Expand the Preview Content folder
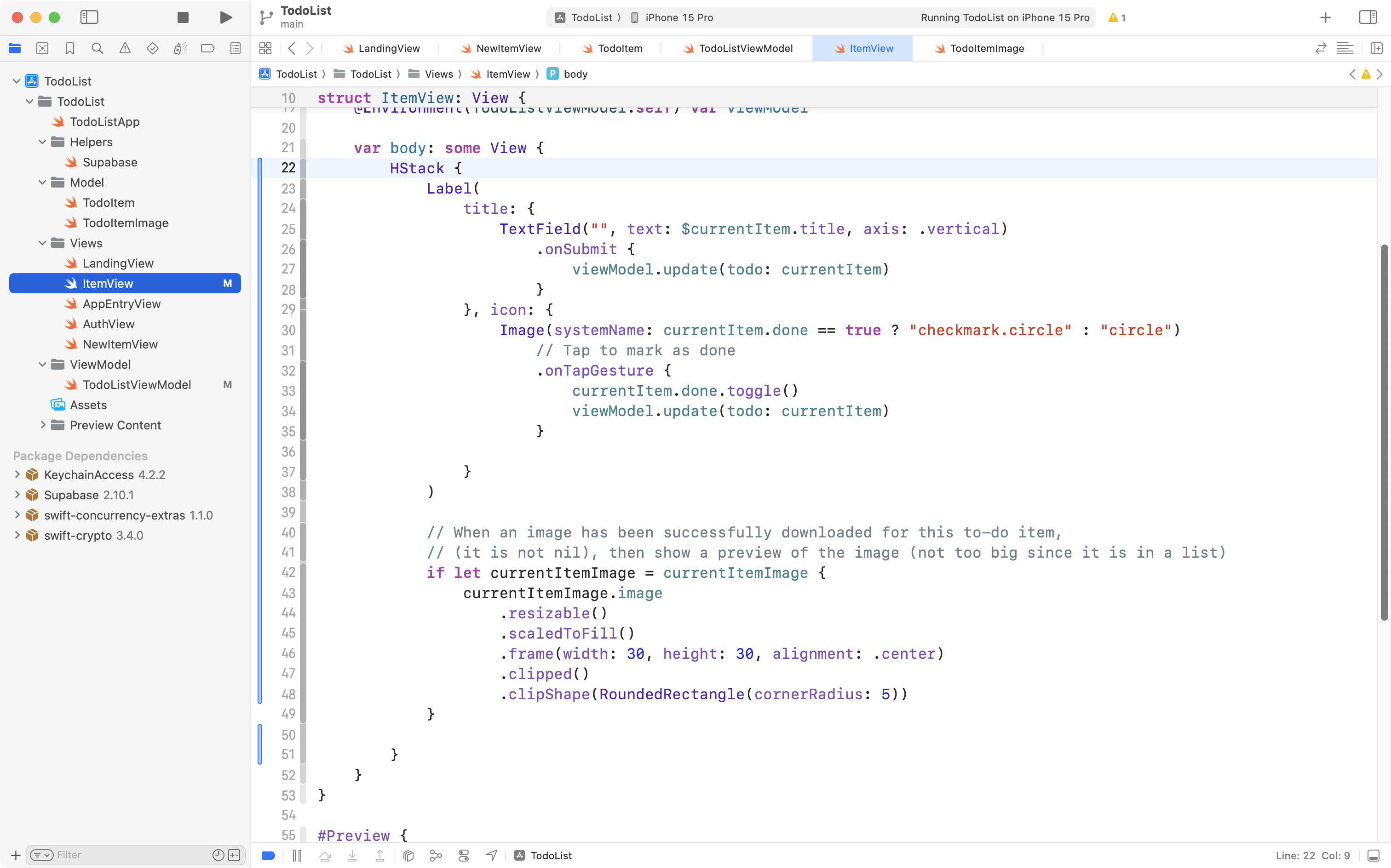Screen dimensions: 1391x868 (x=42, y=425)
